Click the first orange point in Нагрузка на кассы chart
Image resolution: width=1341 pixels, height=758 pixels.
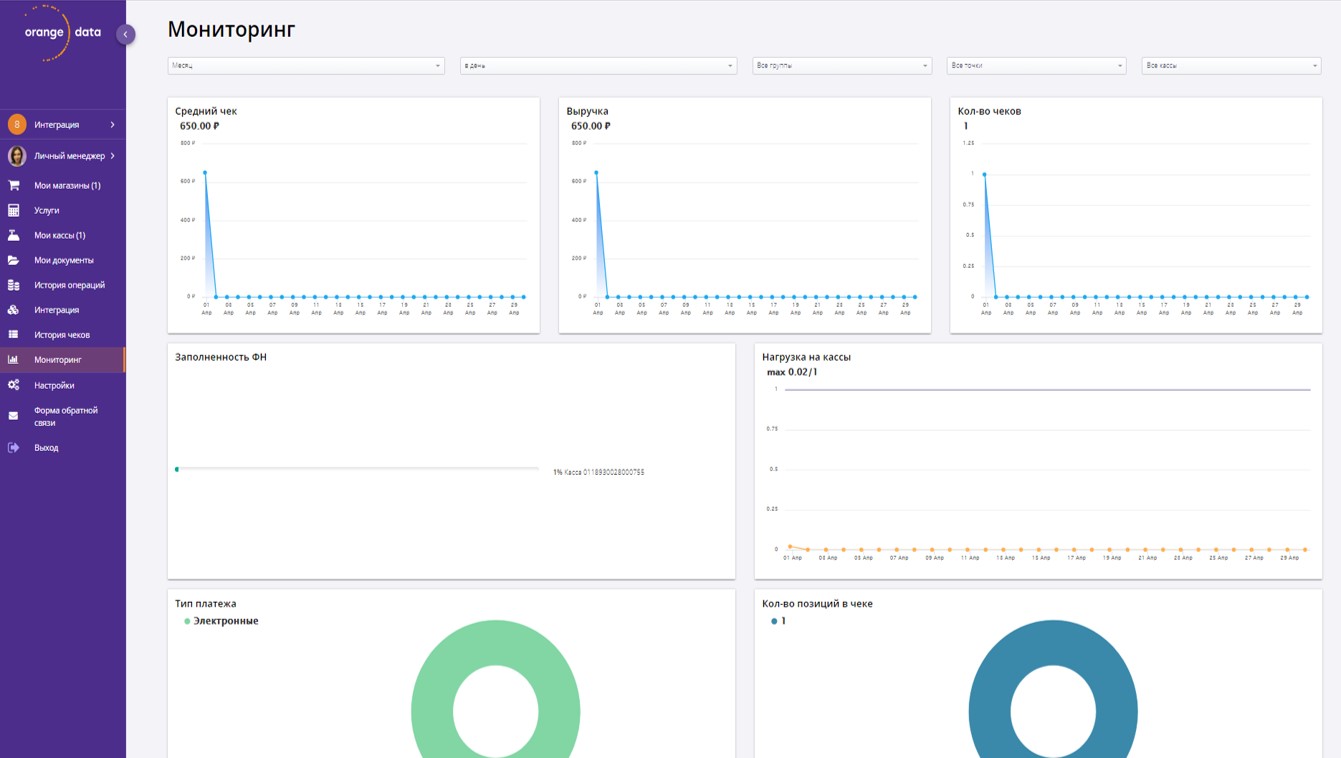(x=790, y=547)
